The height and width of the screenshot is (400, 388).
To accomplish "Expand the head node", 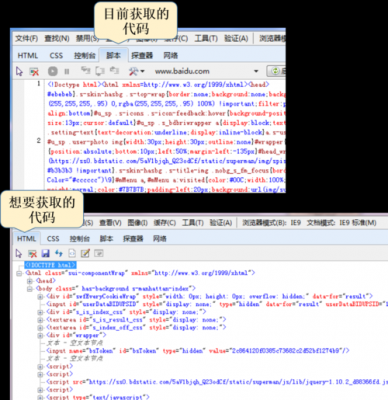I will [30, 281].
